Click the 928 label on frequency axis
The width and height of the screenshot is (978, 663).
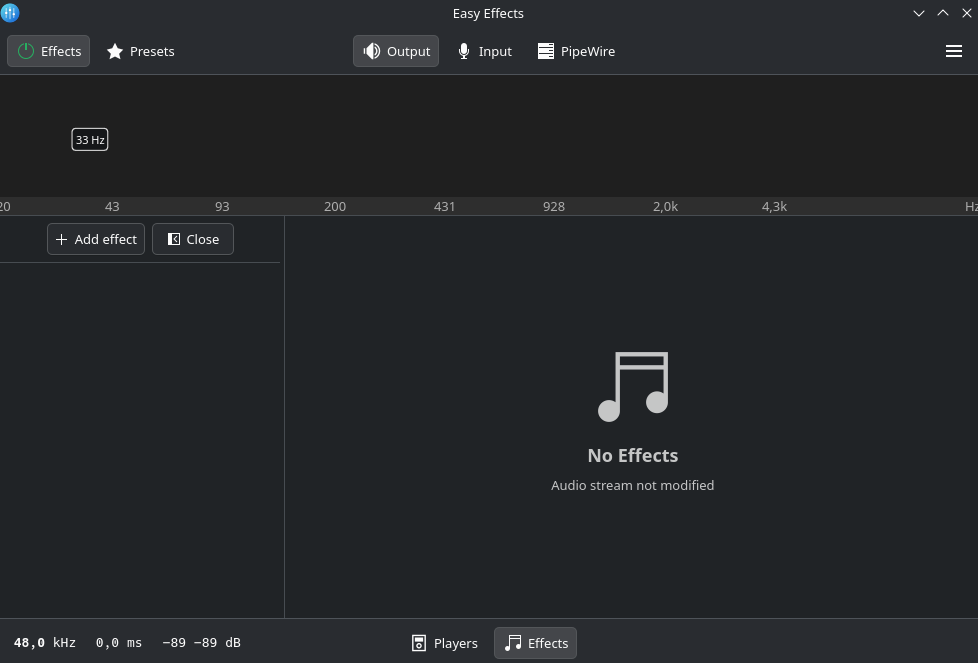[x=553, y=206]
